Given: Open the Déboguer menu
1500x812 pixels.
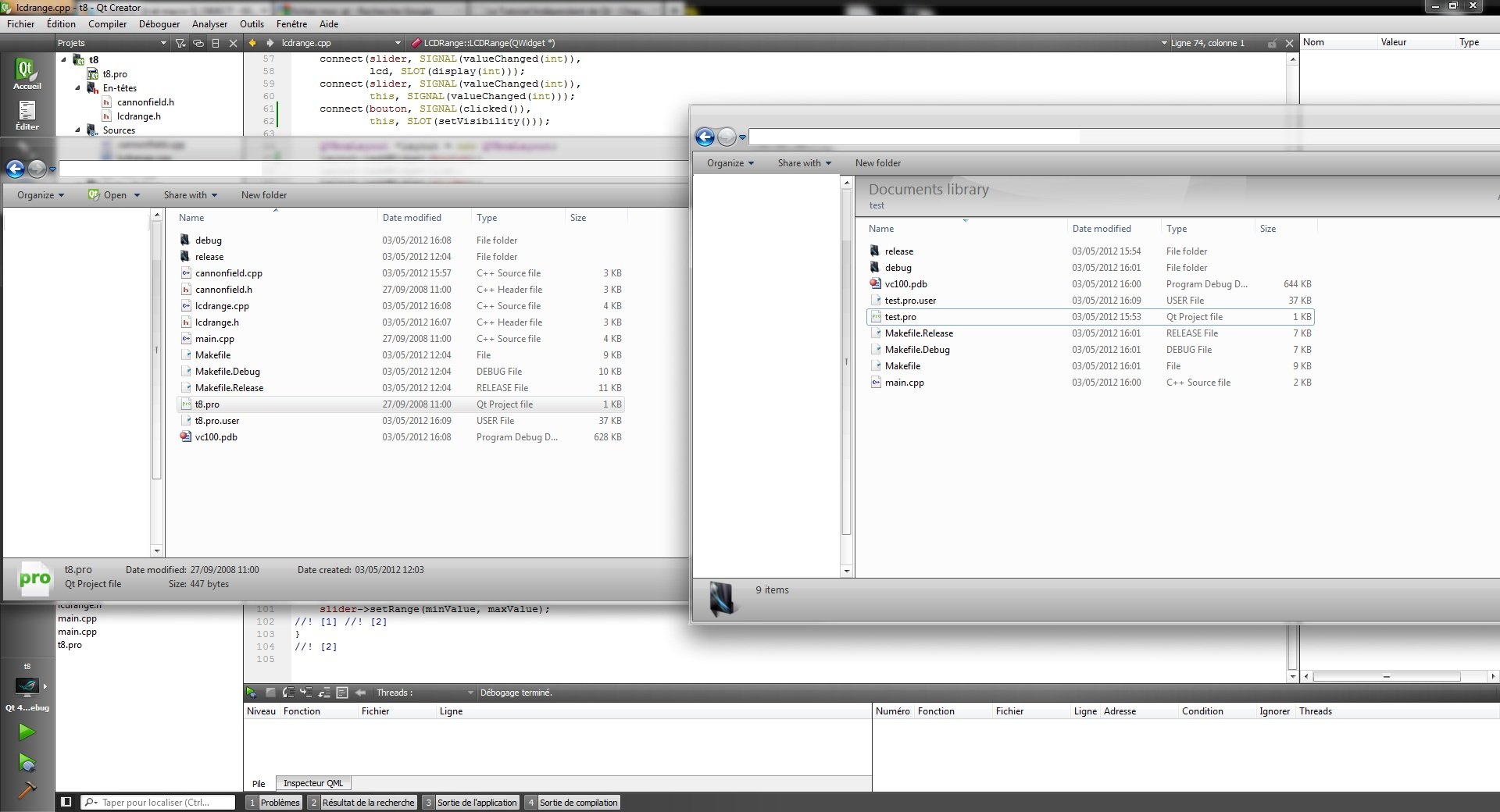Looking at the screenshot, I should pos(159,24).
